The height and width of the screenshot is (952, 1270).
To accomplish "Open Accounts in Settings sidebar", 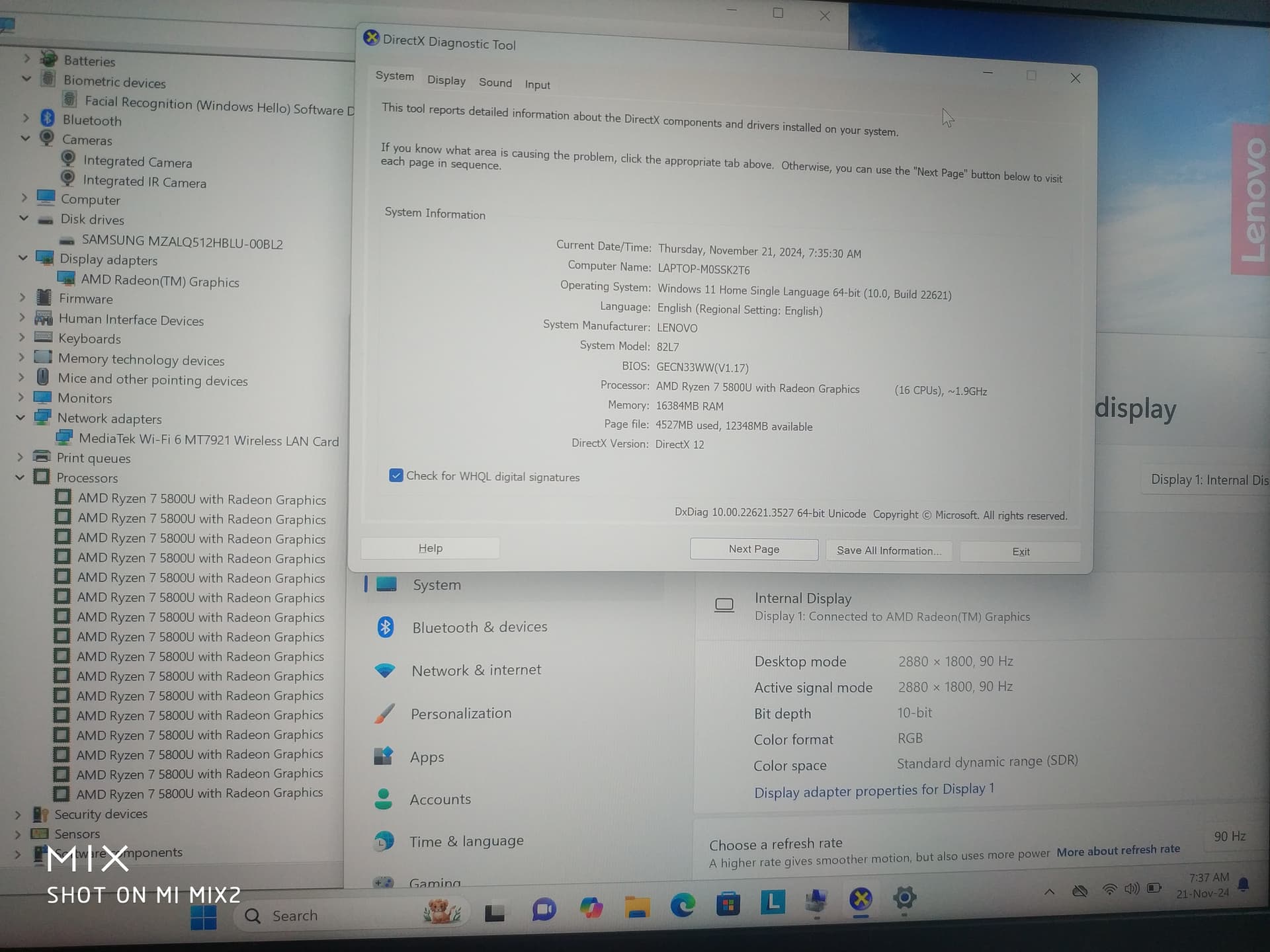I will coord(421,799).
